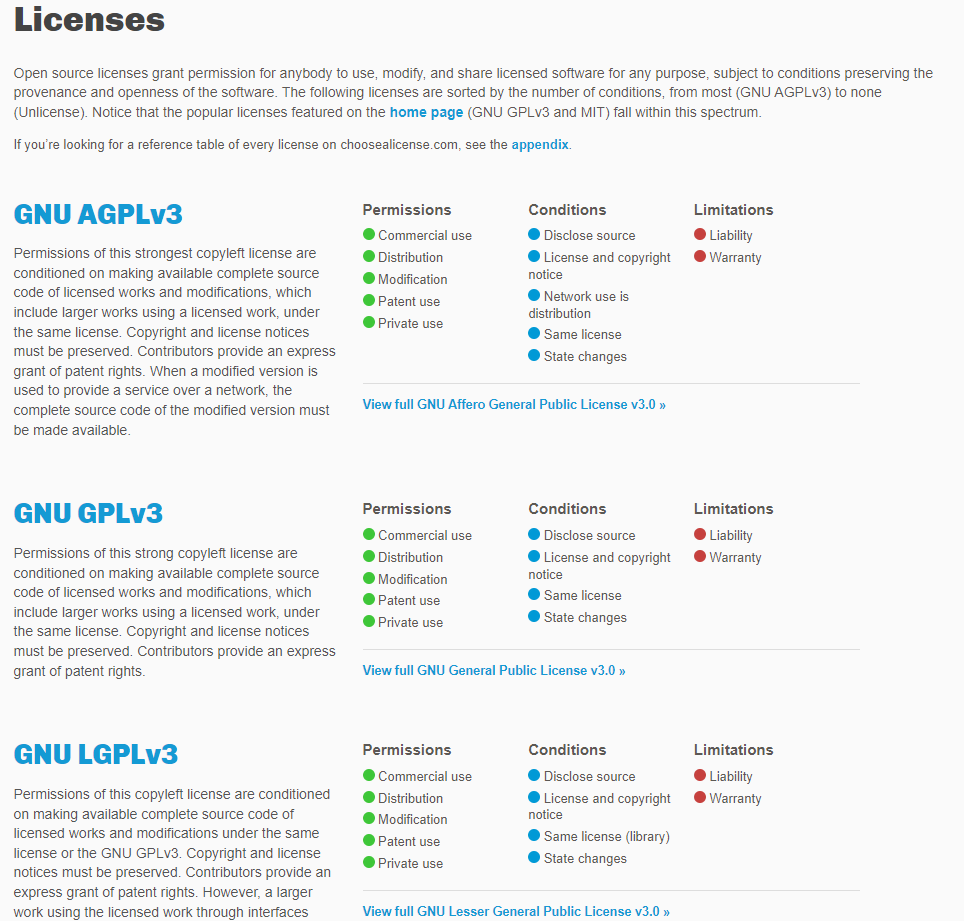The height and width of the screenshot is (921, 964).
Task: Select GPLv3 'Distribution' permission text
Action: point(410,558)
